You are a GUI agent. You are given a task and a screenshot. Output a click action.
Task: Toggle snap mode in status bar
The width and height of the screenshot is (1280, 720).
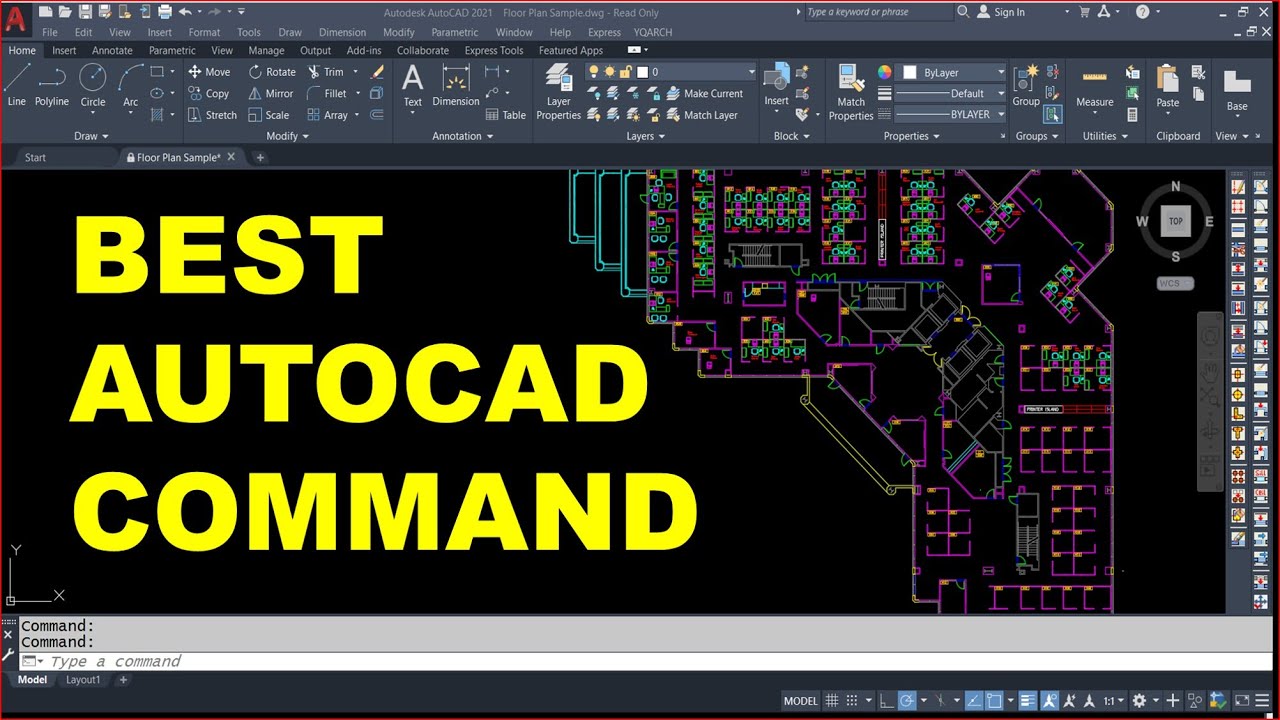pos(852,701)
